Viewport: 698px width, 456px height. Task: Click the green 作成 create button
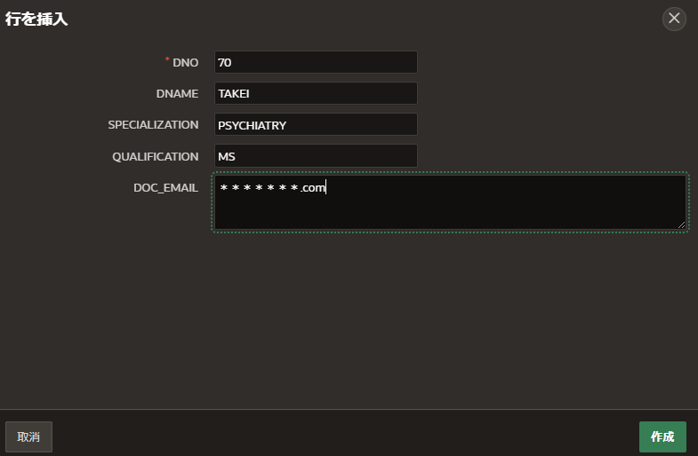[x=662, y=437]
